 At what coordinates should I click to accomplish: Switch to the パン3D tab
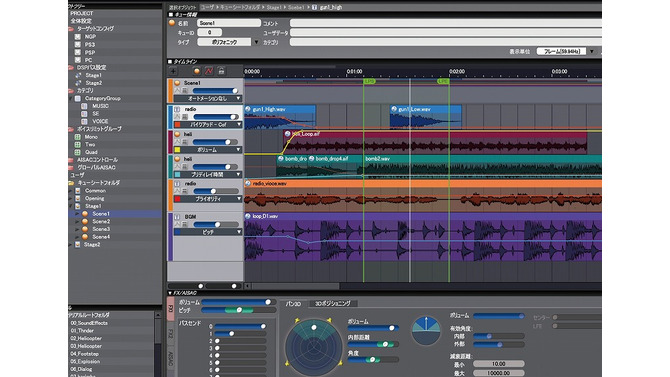293,303
